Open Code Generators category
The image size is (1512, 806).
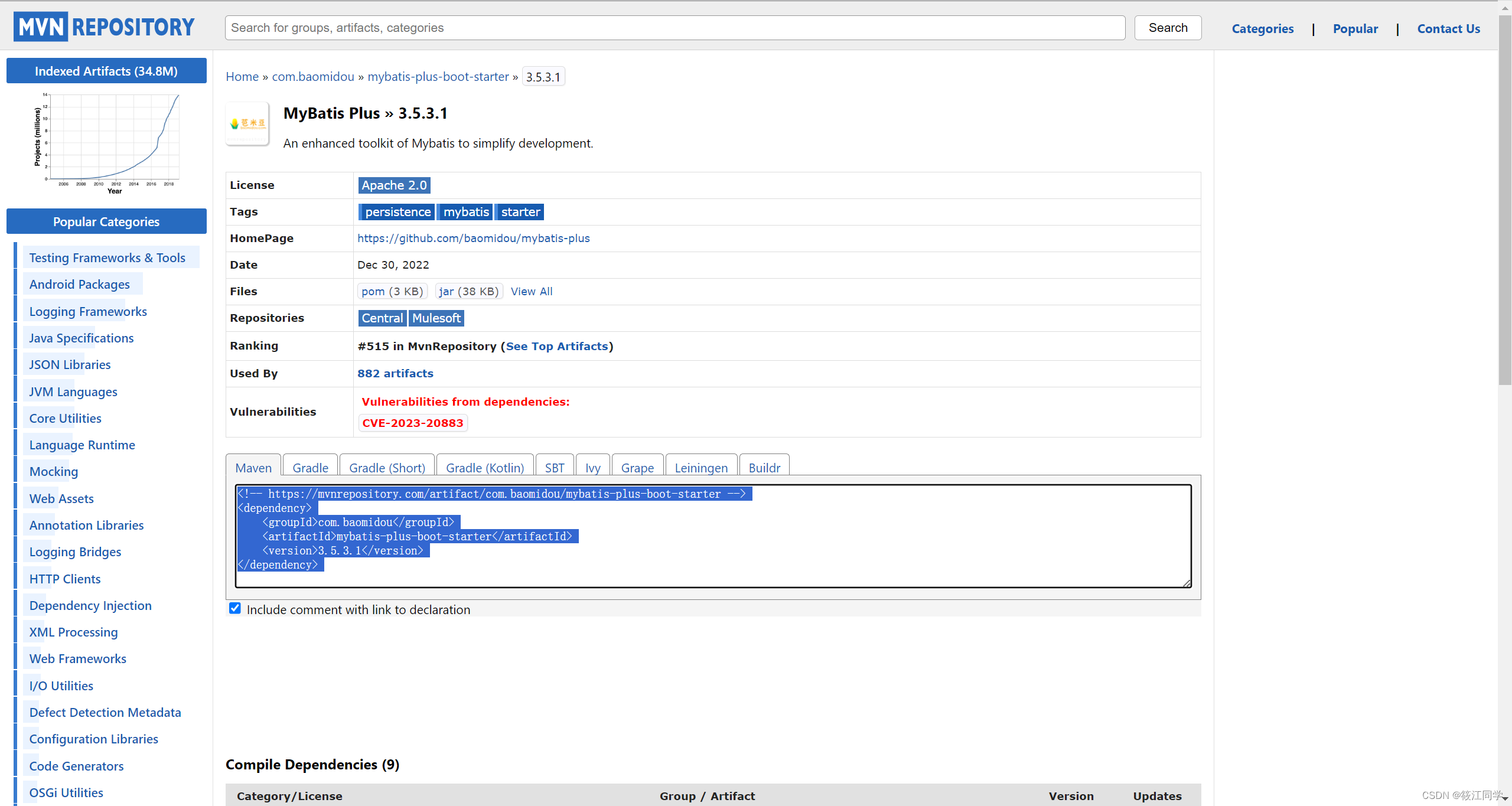(77, 766)
